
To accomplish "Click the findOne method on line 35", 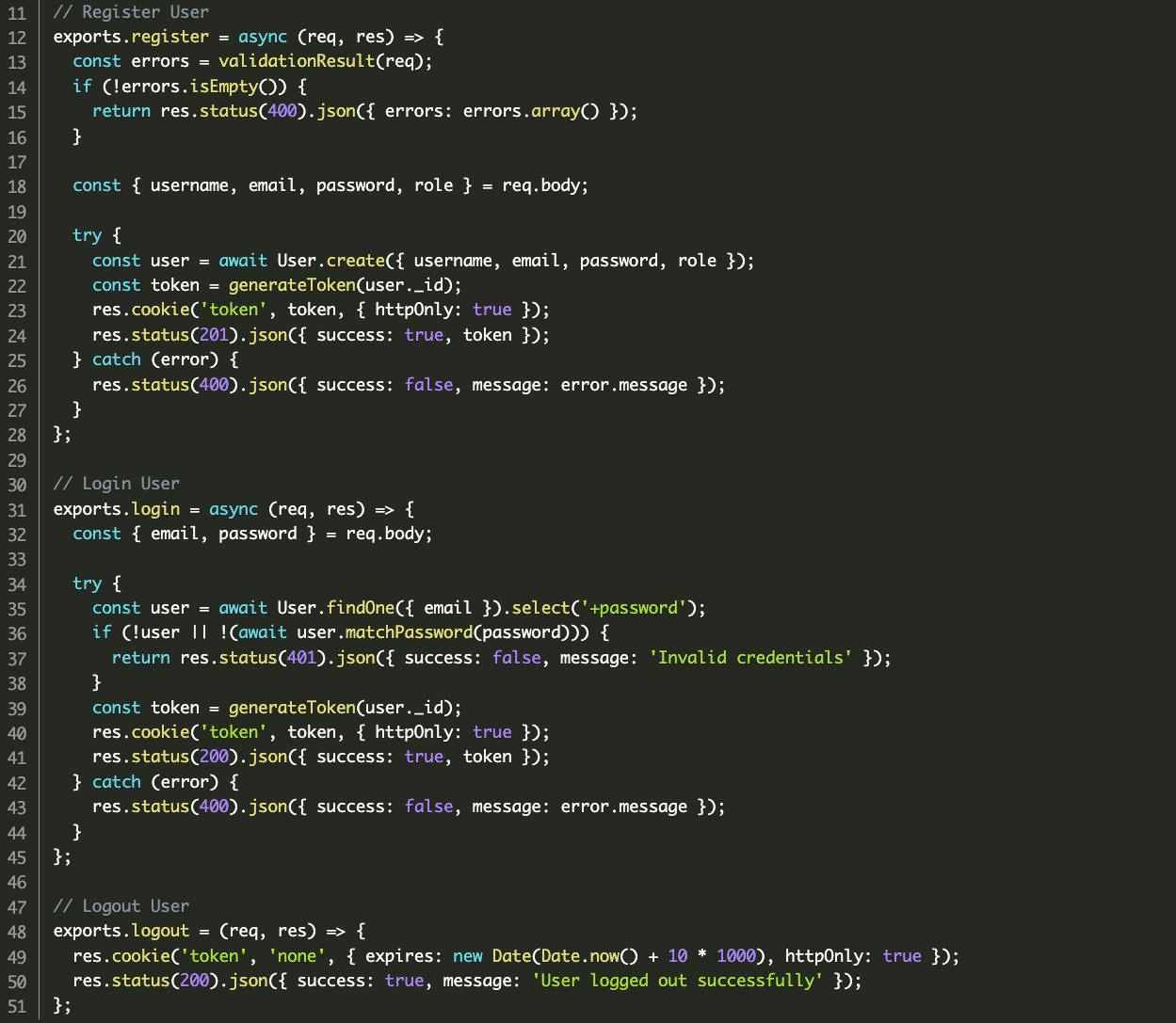I will tap(360, 608).
